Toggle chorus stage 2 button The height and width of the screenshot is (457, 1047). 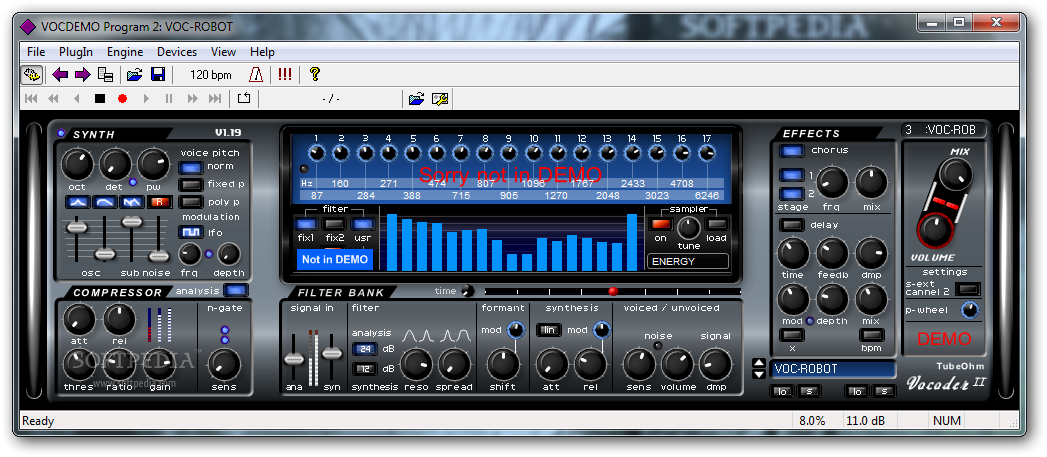click(792, 194)
